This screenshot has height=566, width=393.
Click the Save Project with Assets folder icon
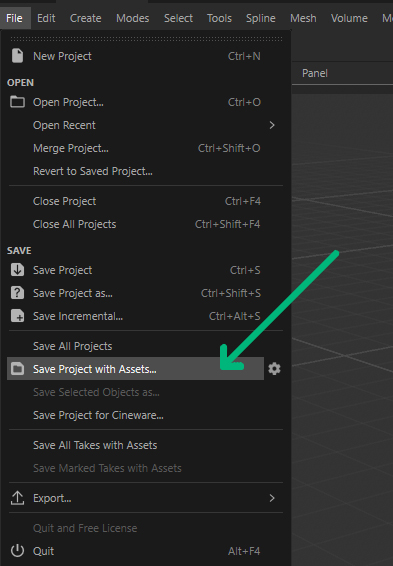17,369
